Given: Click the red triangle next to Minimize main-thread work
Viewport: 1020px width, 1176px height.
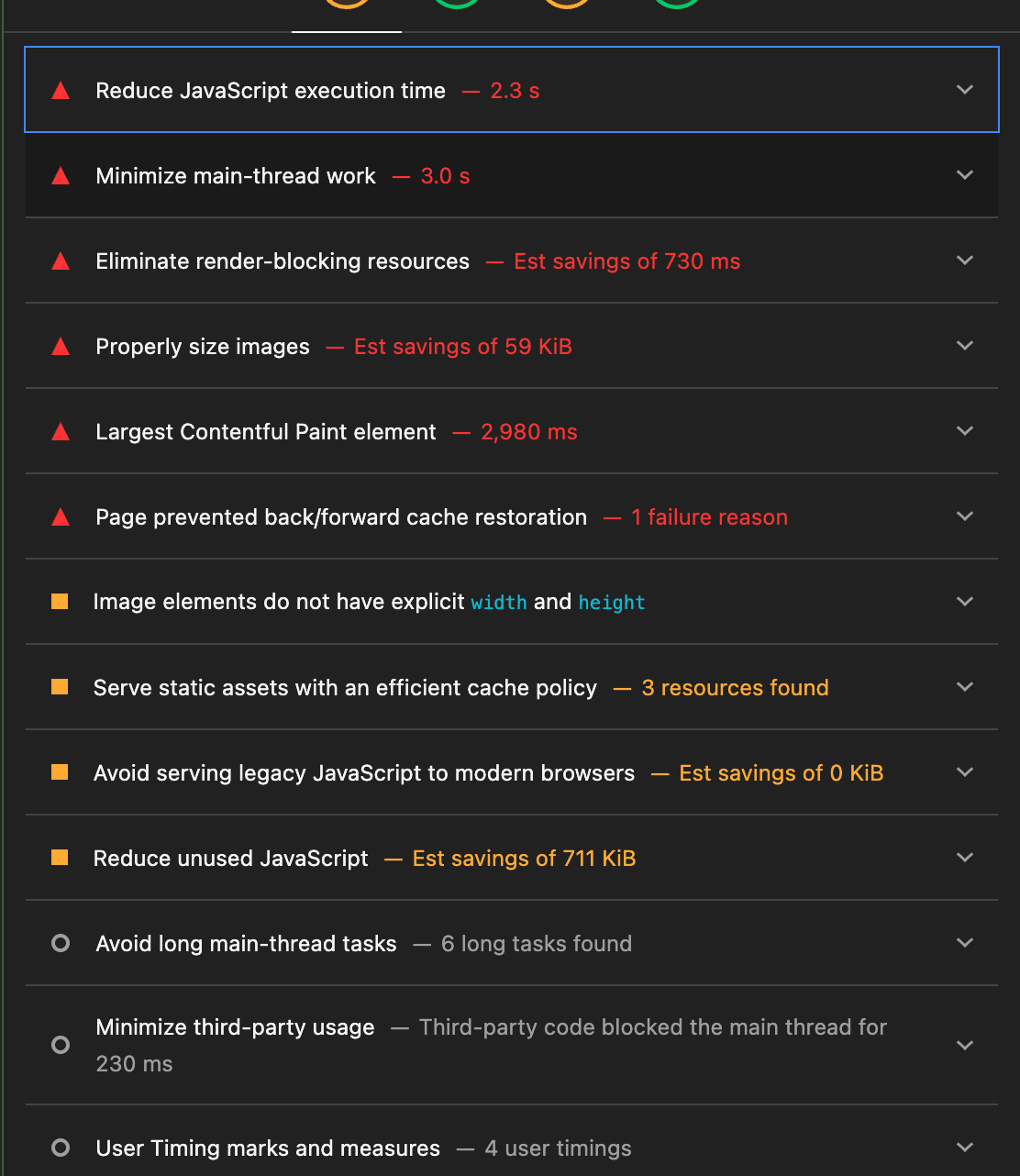Looking at the screenshot, I should 61,175.
